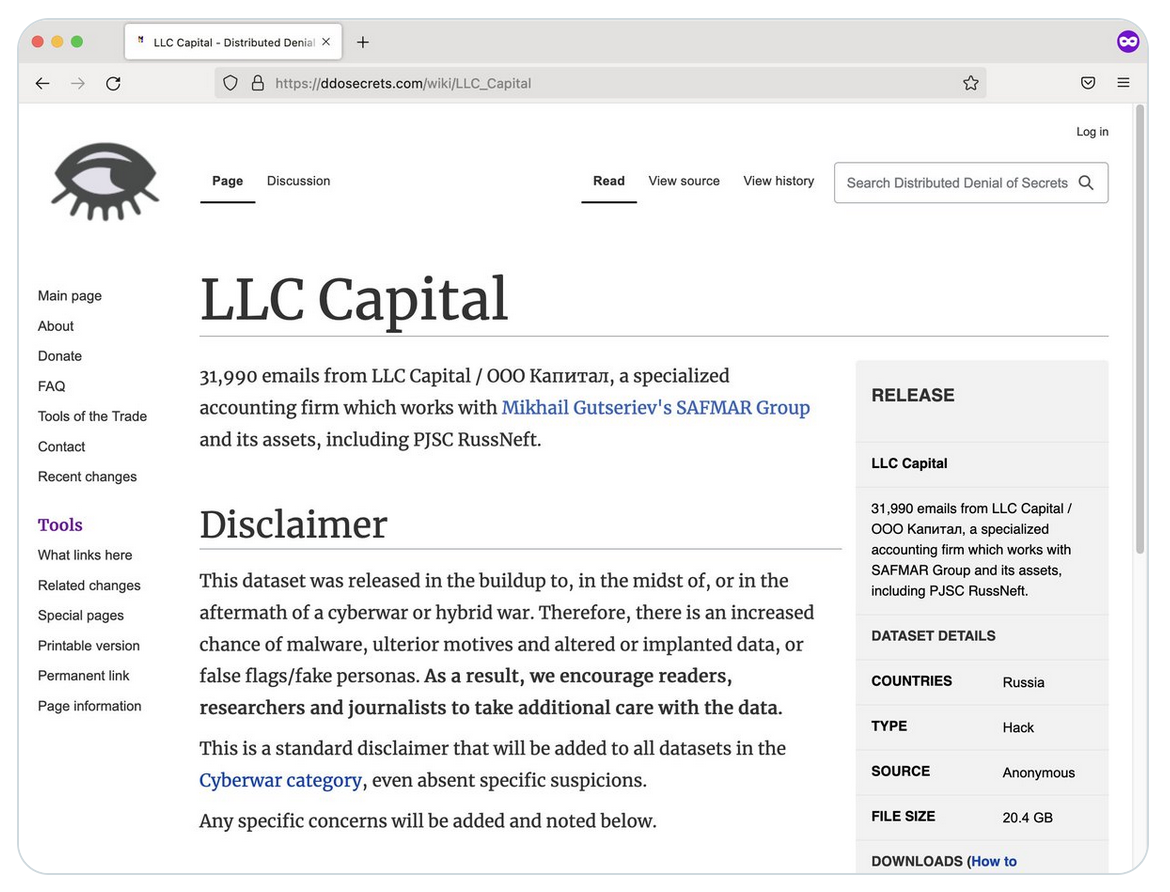This screenshot has width=1170, height=892.
Task: Open Recent changes in sidebar
Action: 87,476
